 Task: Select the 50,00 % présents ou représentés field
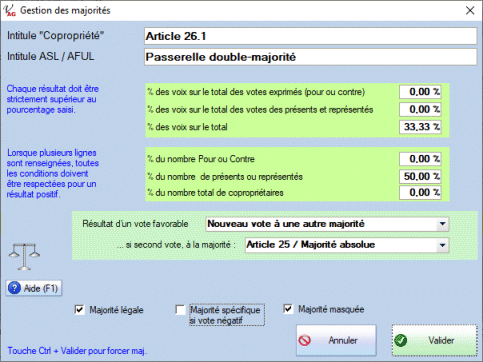[x=420, y=176]
